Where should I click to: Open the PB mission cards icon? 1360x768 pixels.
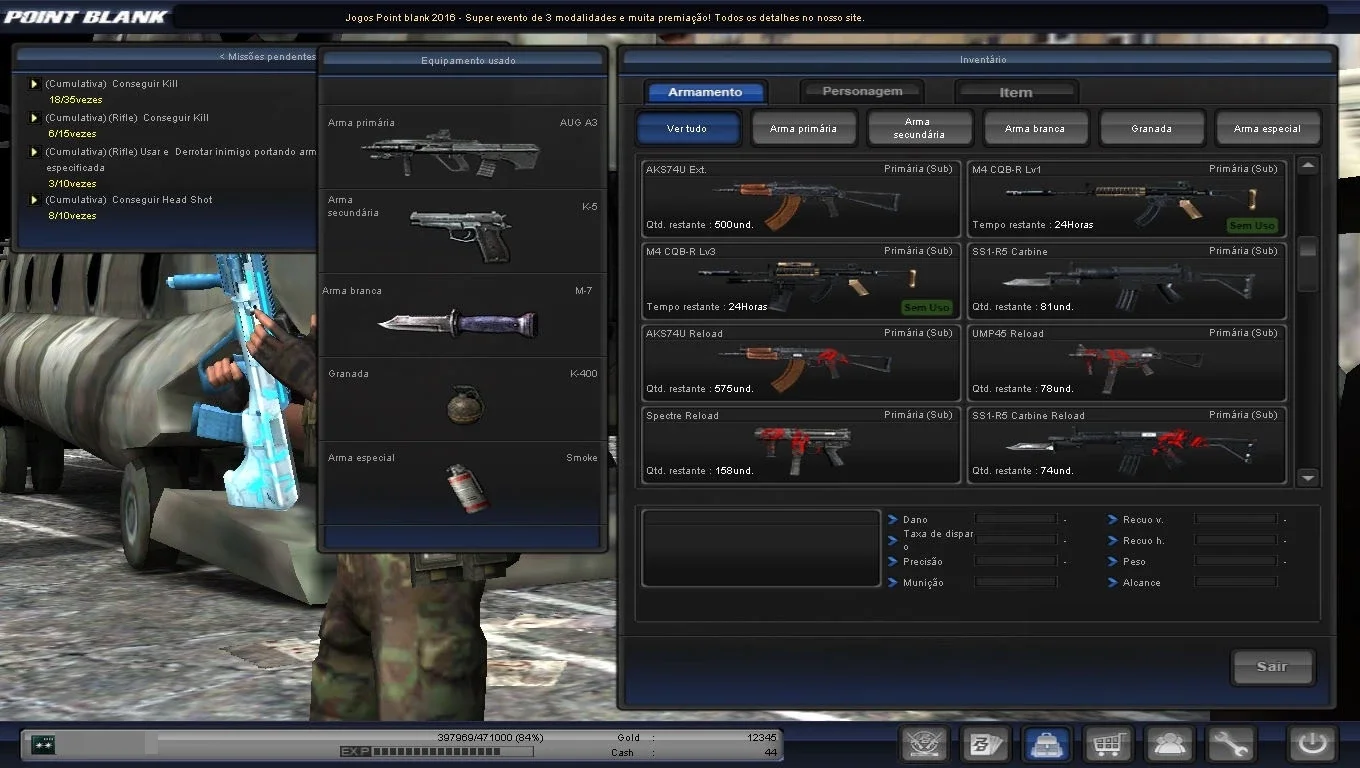(x=985, y=744)
